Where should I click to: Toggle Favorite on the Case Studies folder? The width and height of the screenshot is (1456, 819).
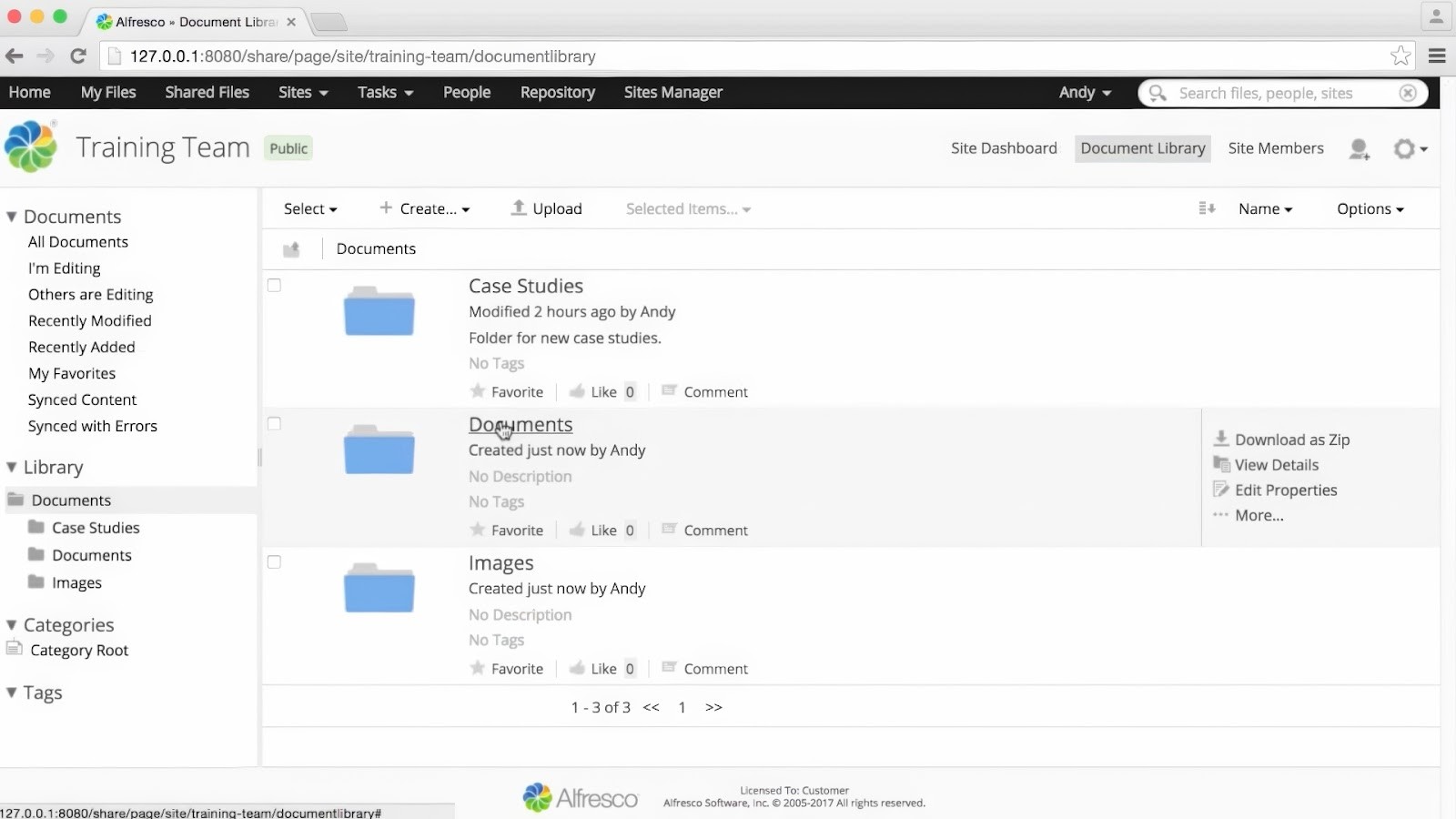click(507, 391)
